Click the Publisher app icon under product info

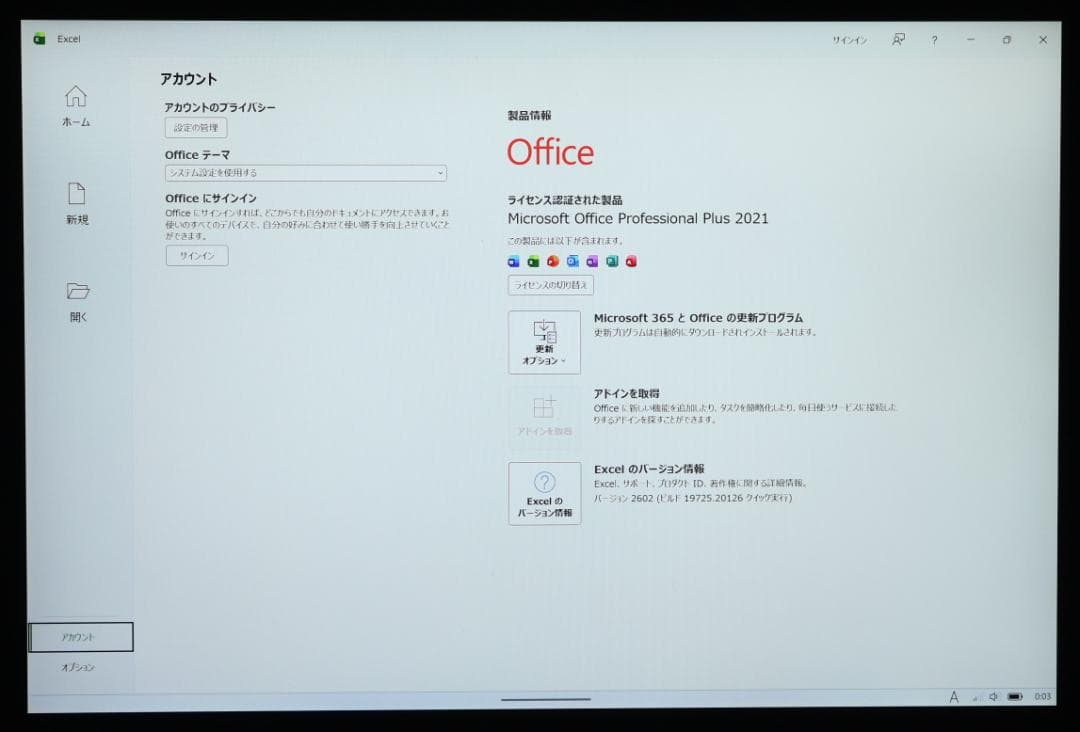[x=612, y=261]
